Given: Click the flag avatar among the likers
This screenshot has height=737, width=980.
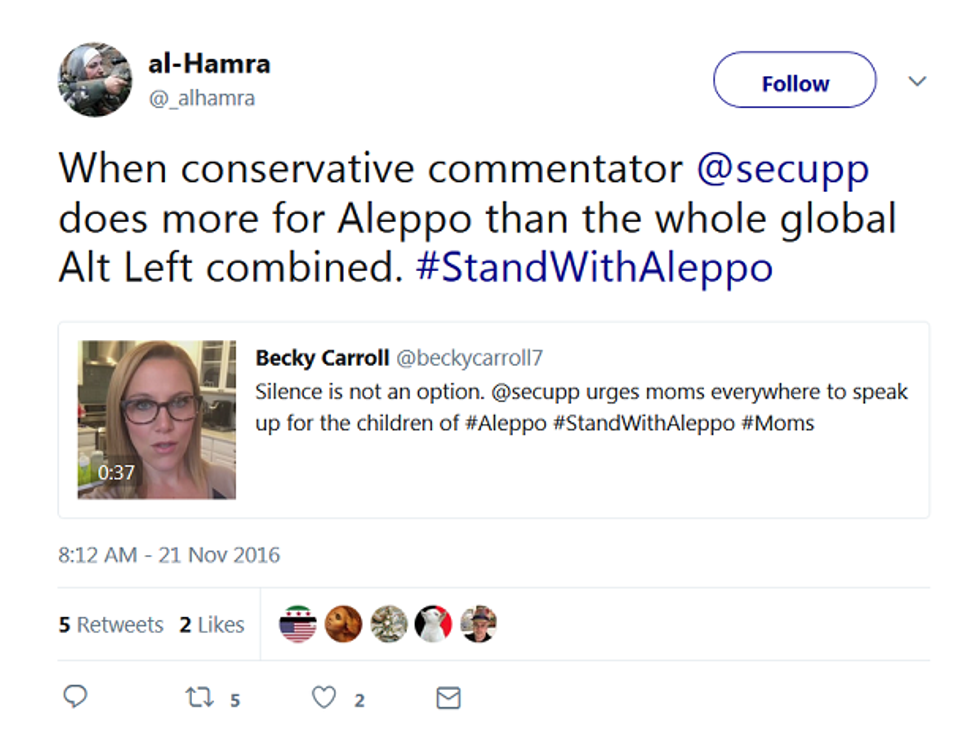Looking at the screenshot, I should 298,624.
